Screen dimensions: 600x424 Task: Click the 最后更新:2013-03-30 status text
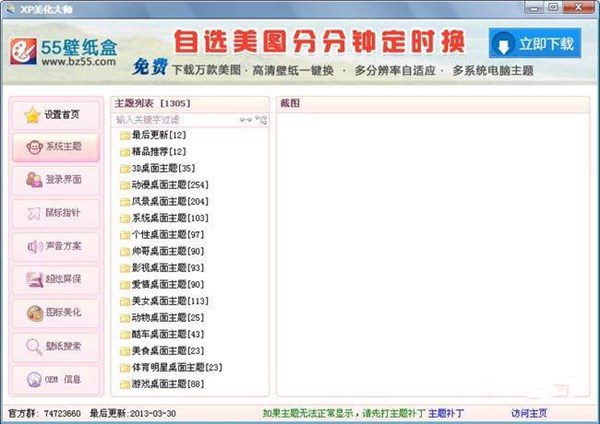coord(133,414)
